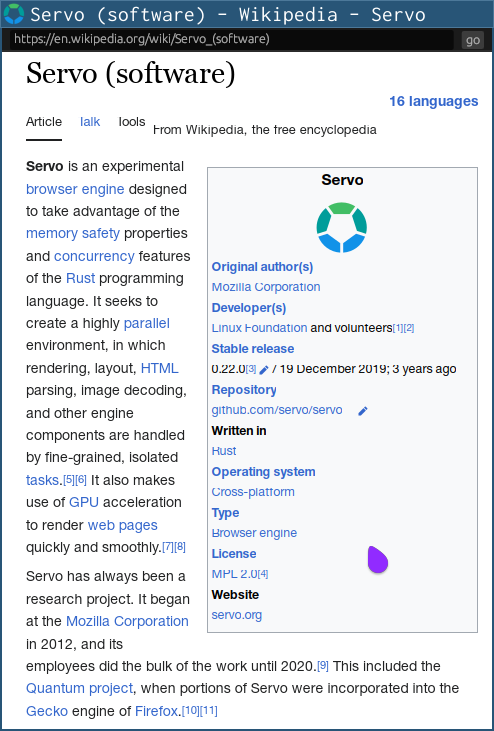Follow the GPU link

tap(84, 502)
